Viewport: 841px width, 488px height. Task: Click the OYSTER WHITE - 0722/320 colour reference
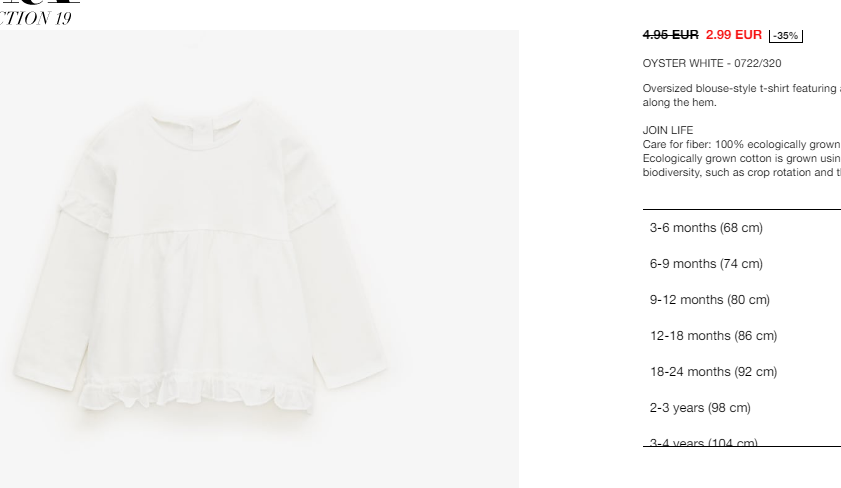(x=712, y=63)
